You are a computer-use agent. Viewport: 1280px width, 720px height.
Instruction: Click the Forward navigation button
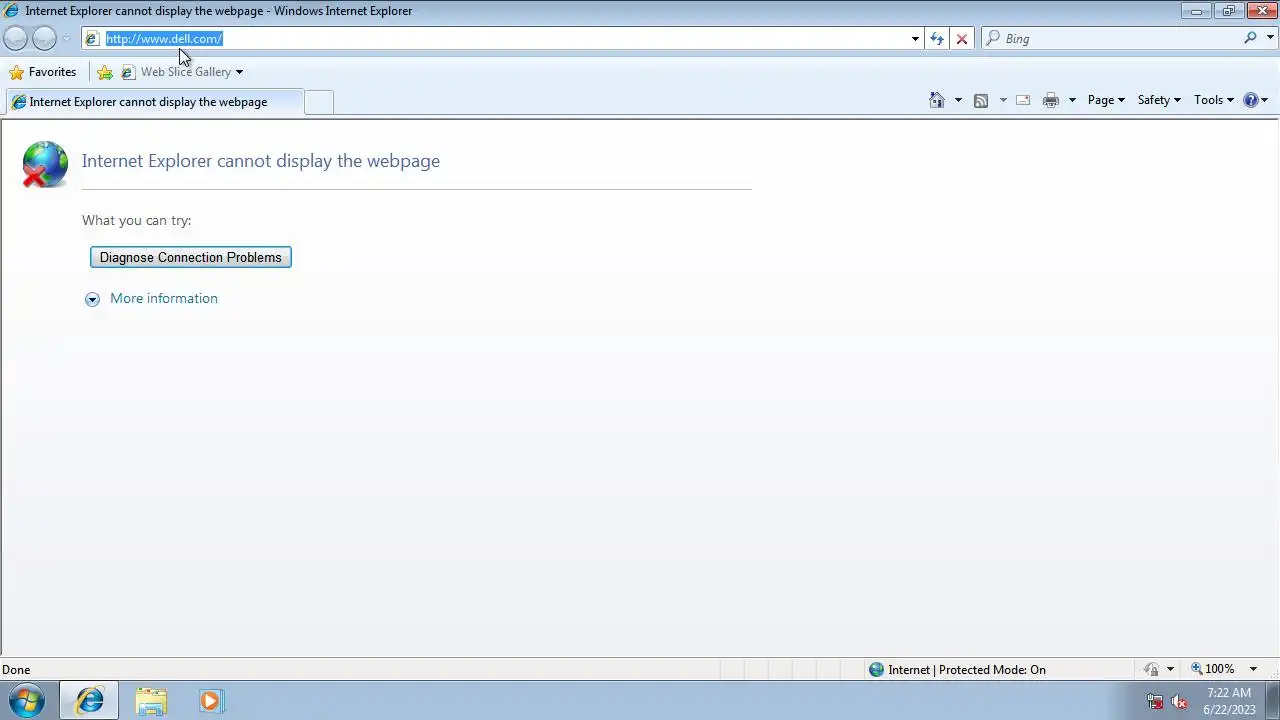[44, 38]
